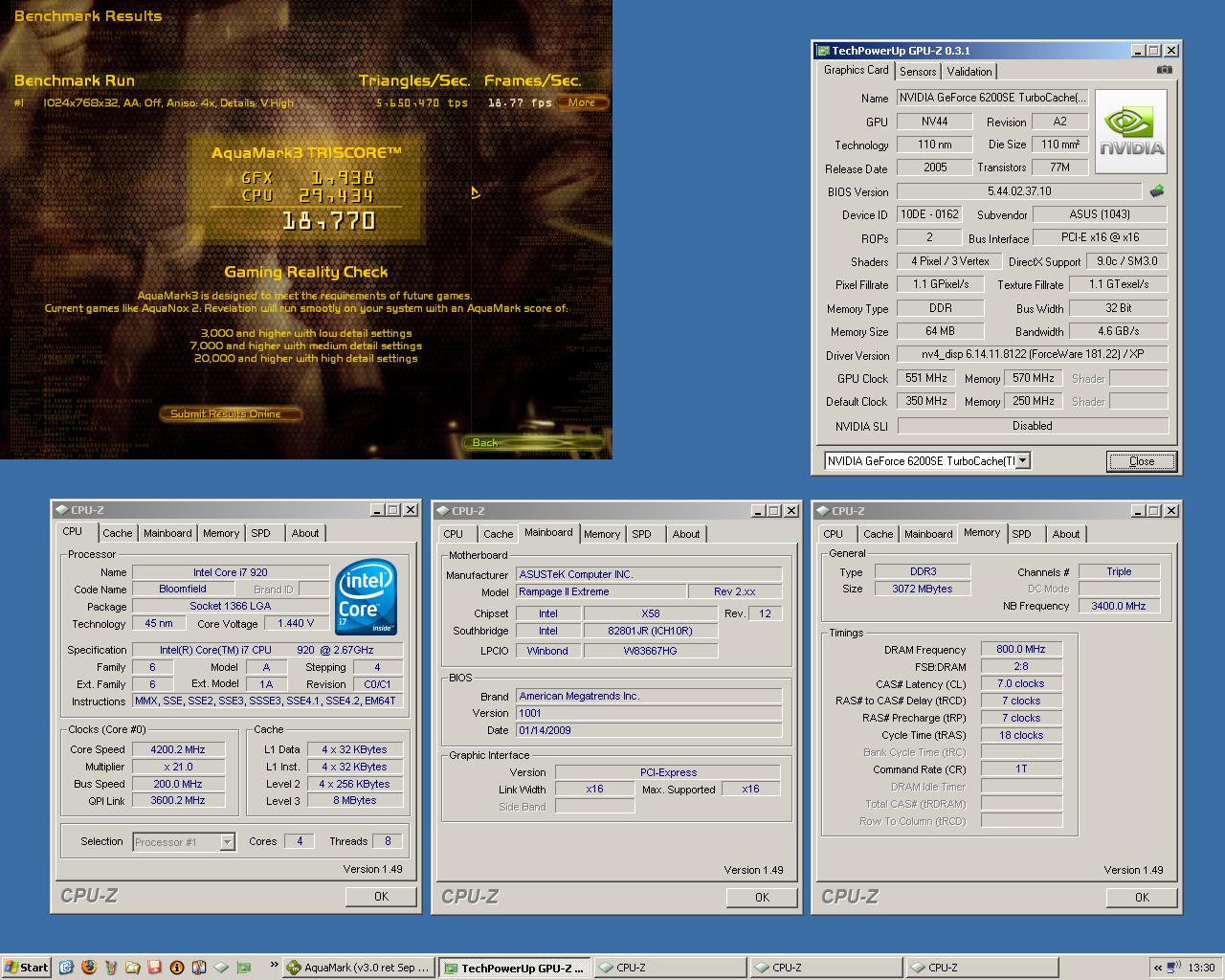Click OK in the CPU-Z mainboard window
The image size is (1225, 980).
pyautogui.click(x=762, y=898)
